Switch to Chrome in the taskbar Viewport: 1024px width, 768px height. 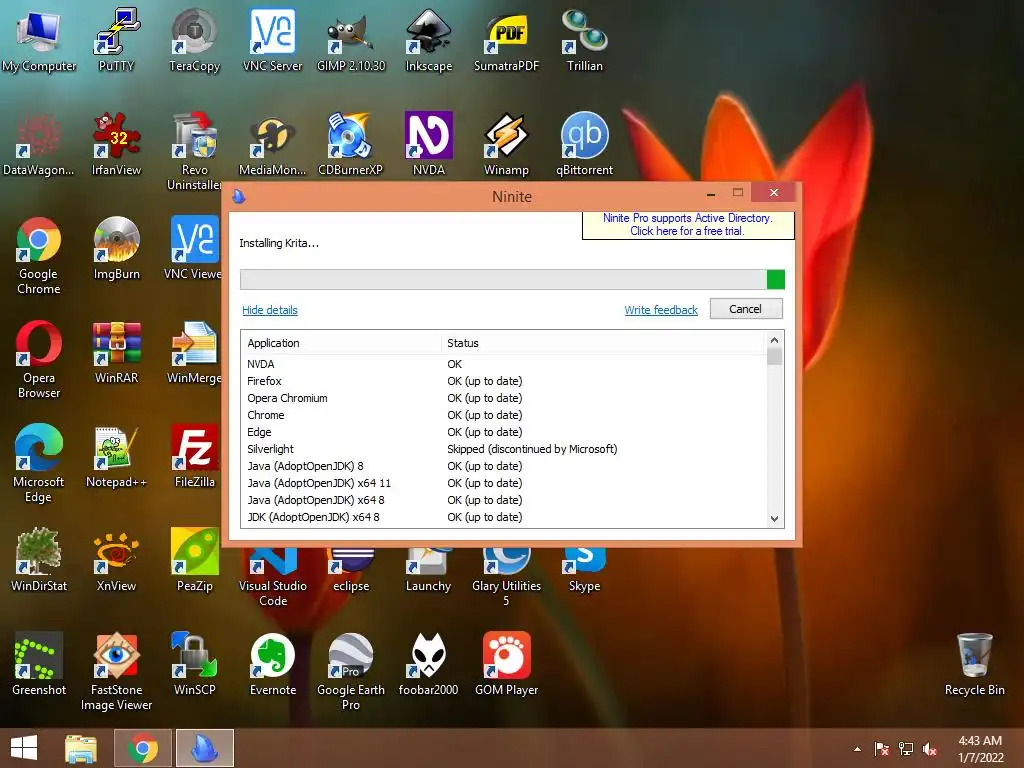[143, 748]
